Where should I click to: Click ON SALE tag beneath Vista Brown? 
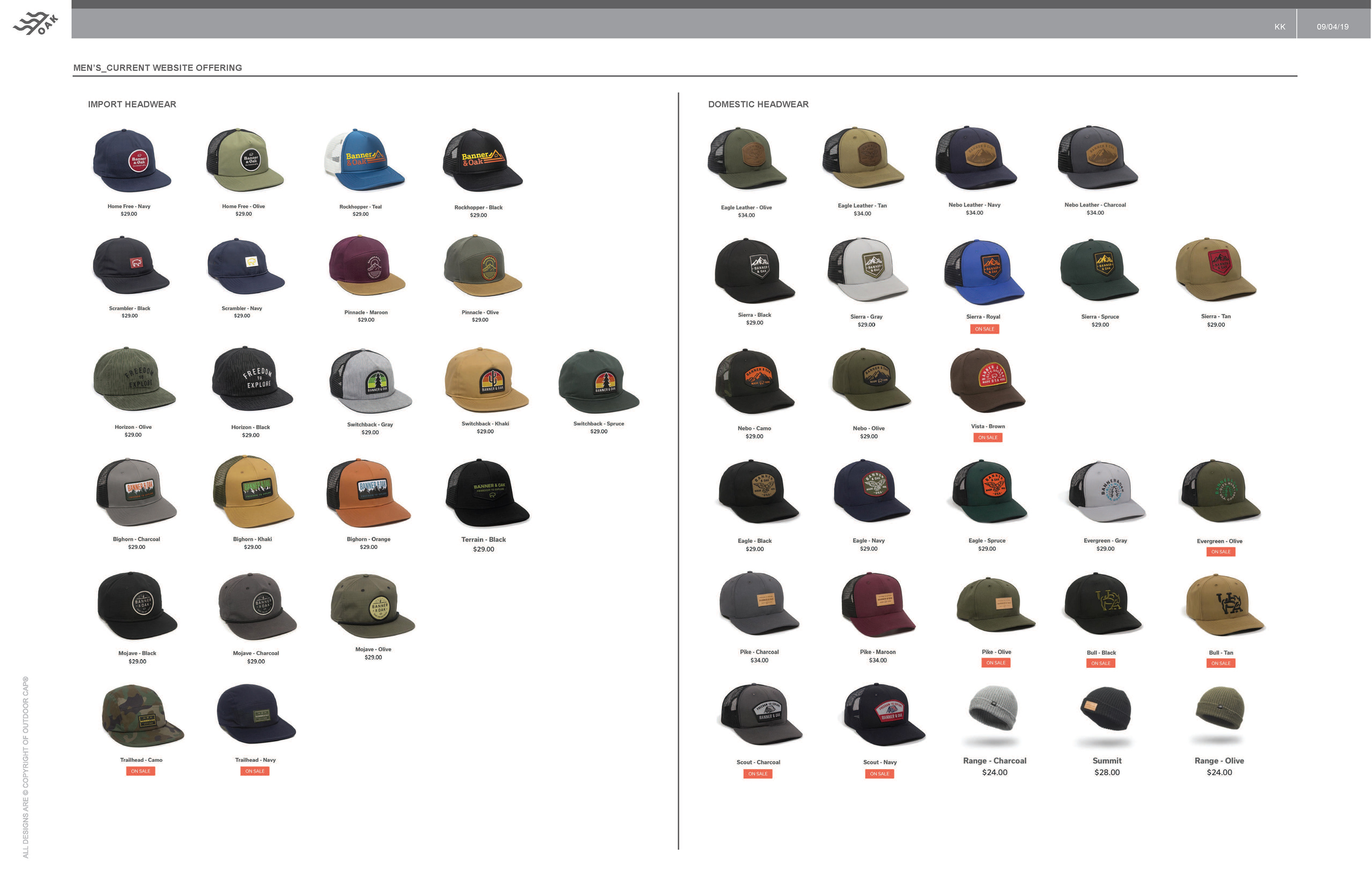(x=988, y=438)
